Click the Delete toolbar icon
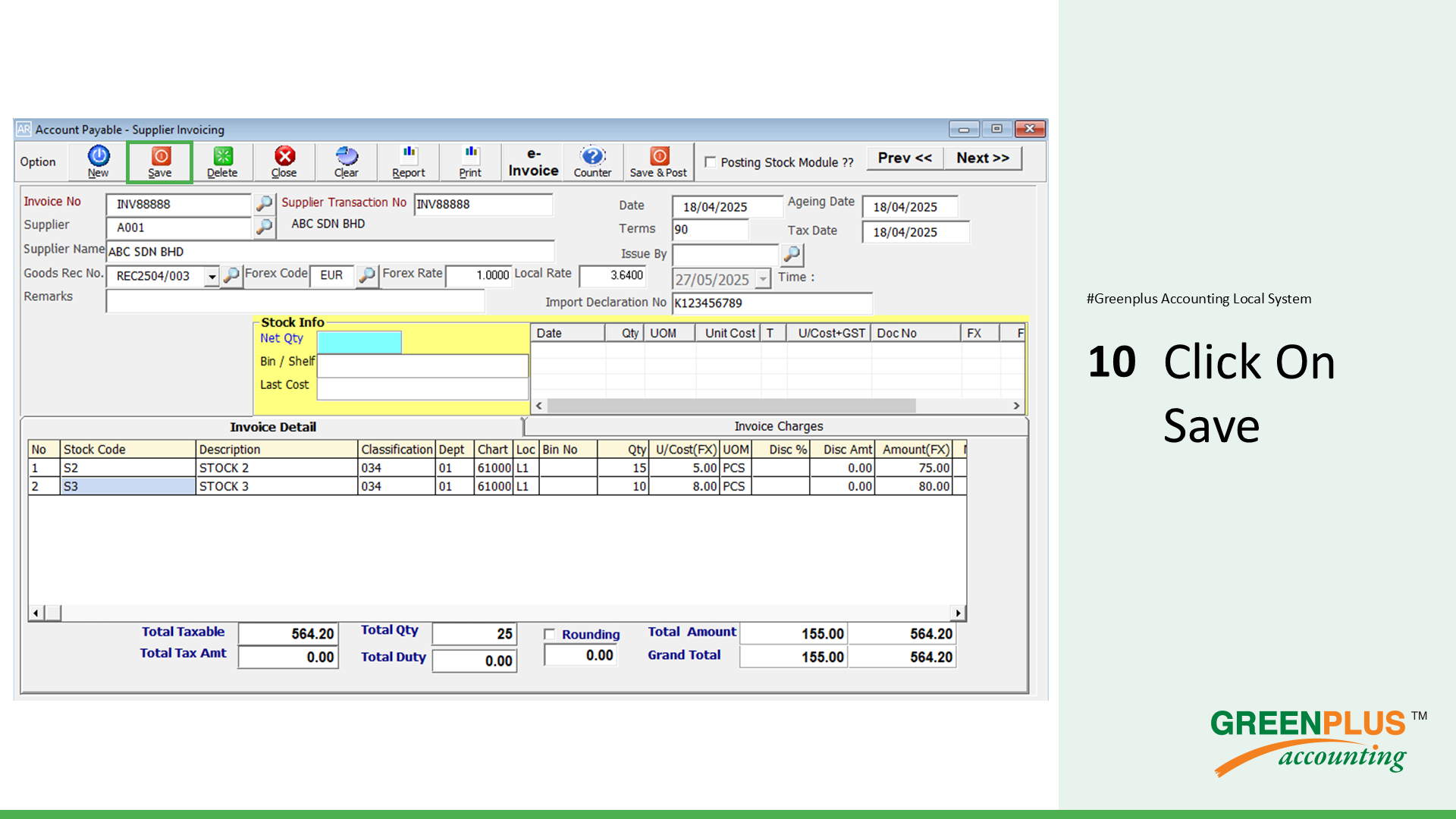 click(222, 162)
